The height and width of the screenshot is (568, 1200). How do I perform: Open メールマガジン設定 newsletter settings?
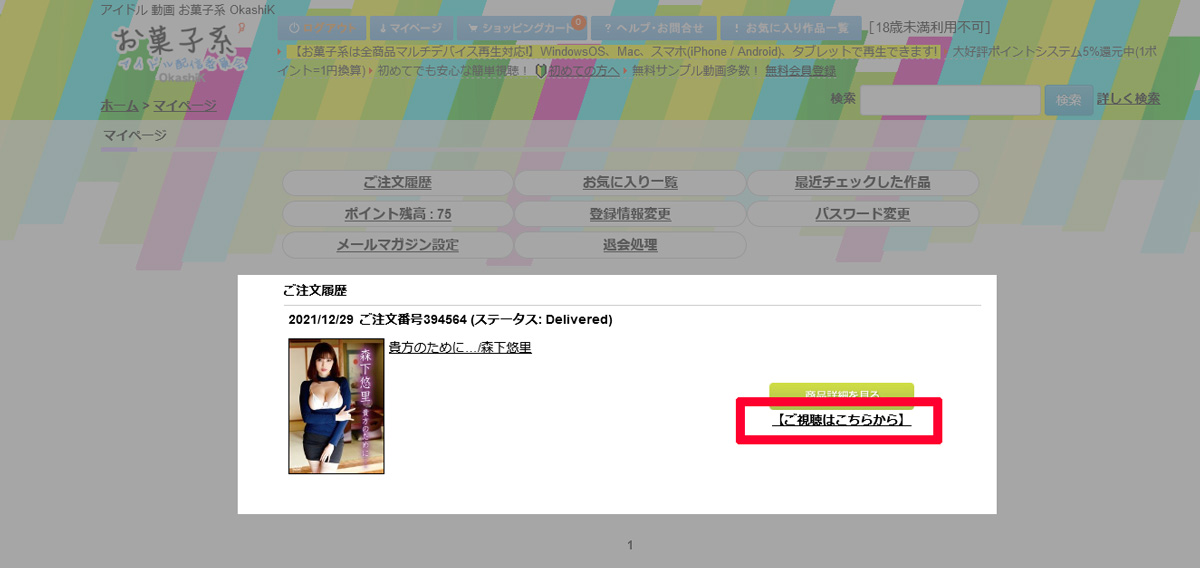click(397, 245)
